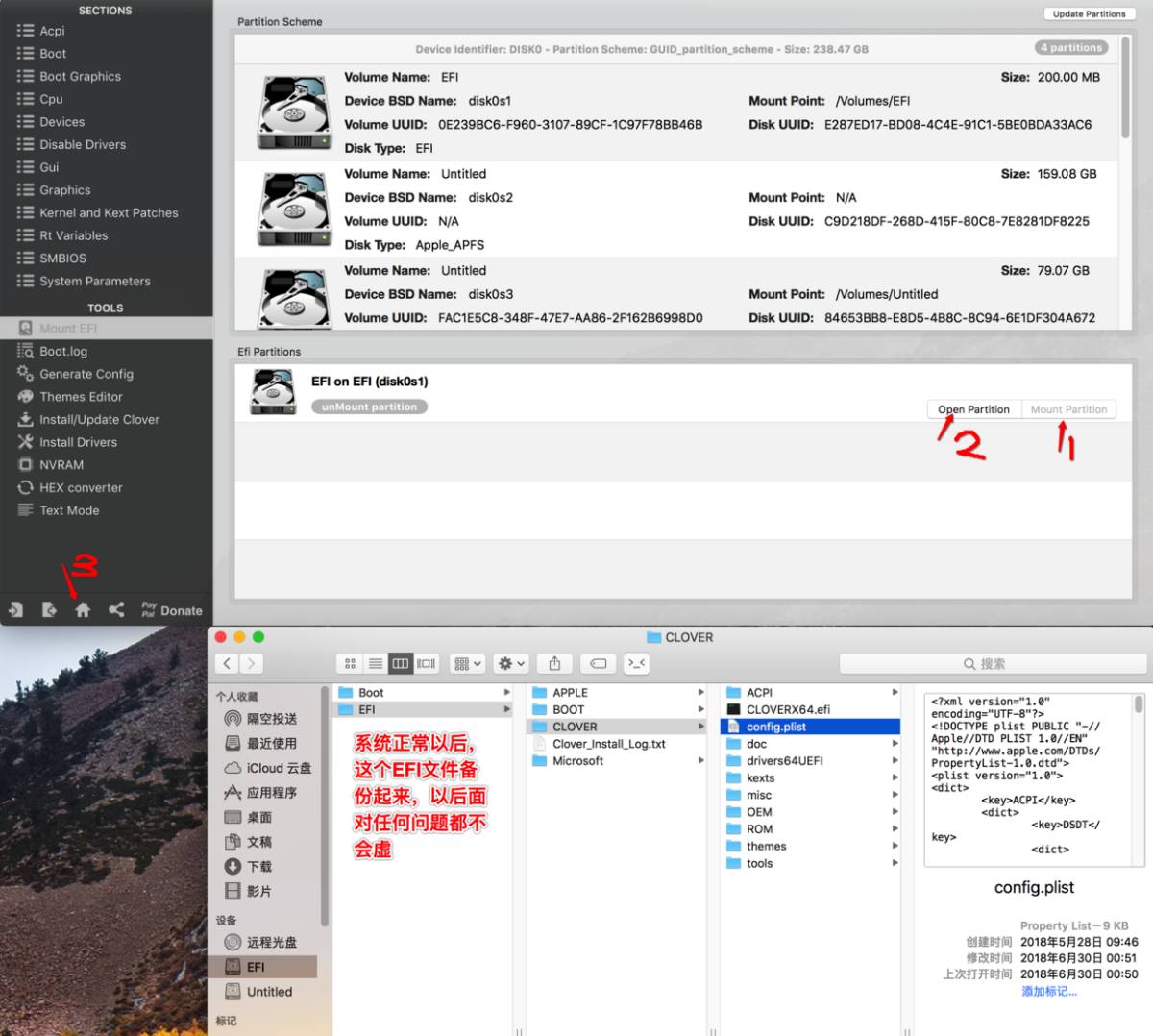The image size is (1153, 1036).
Task: Click Finder share button
Action: point(554,663)
